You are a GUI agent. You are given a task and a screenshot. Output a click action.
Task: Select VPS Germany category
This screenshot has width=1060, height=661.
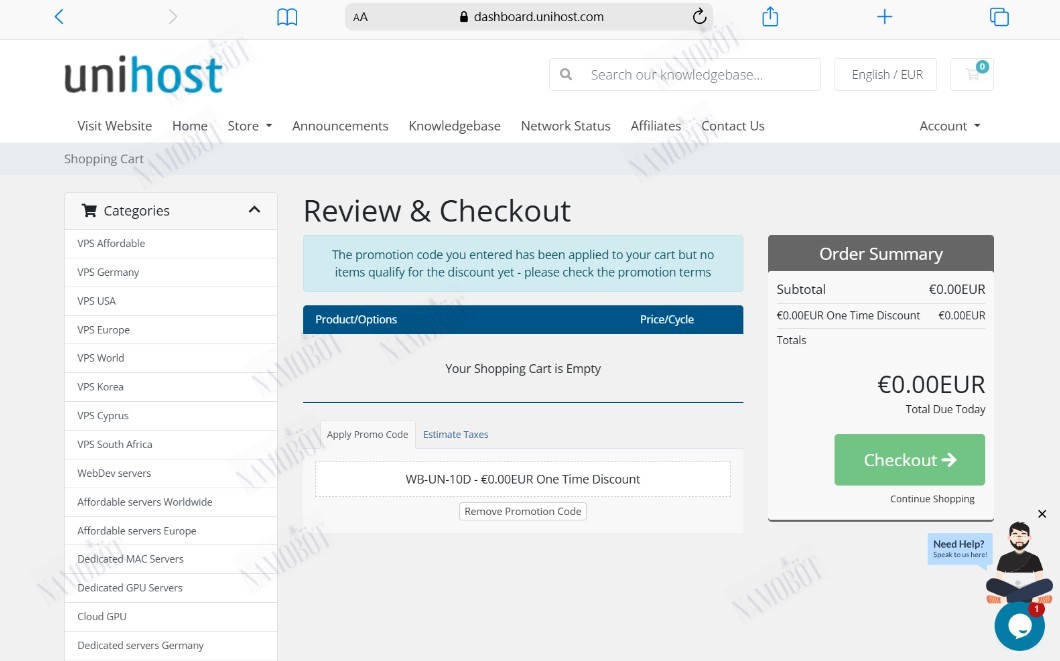(x=171, y=272)
